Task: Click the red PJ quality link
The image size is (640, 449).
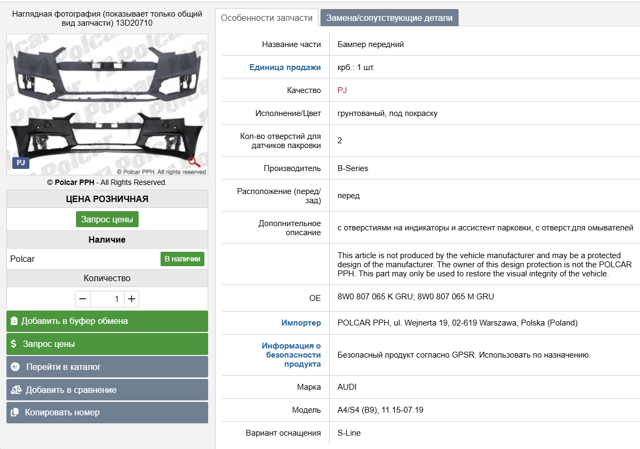Action: (342, 90)
